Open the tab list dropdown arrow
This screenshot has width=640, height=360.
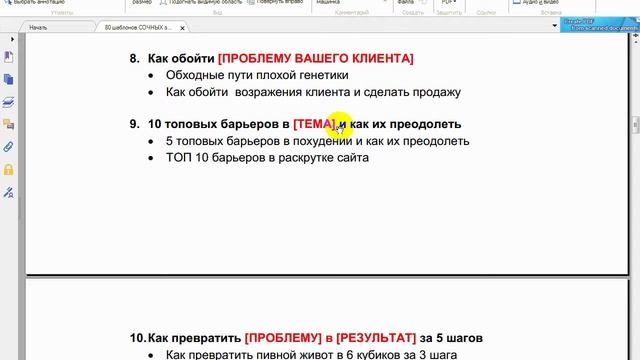(x=555, y=26)
